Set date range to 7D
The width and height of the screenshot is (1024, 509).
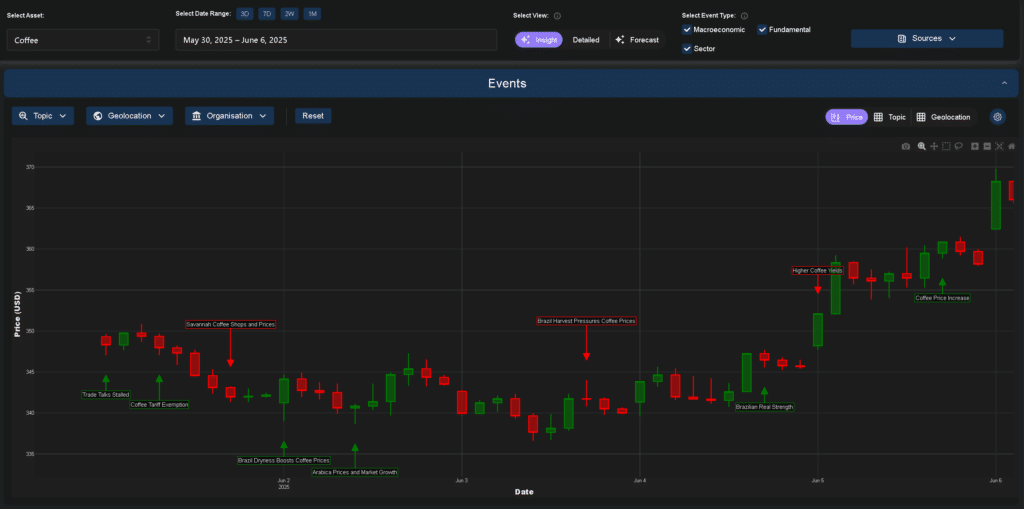coord(266,14)
